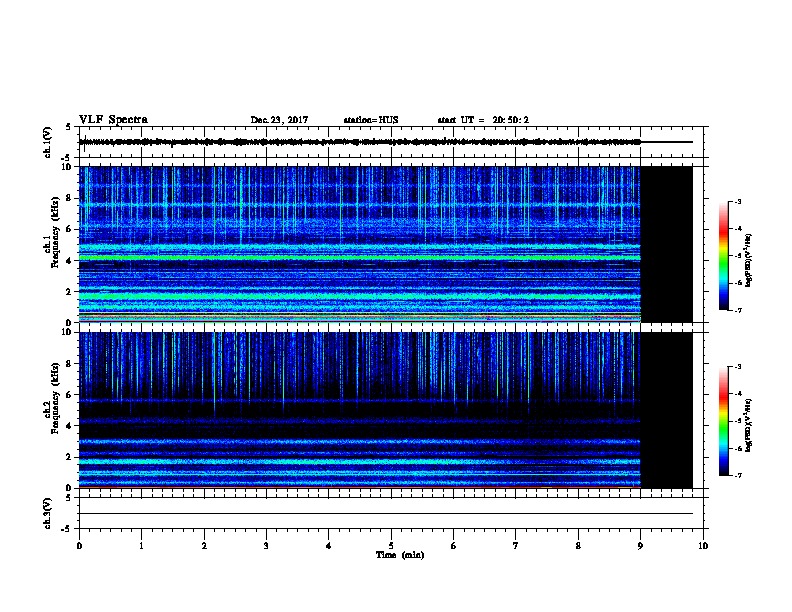792x612 pixels.
Task: Click the ch.1(V) waveform axis label
Action: (x=47, y=142)
